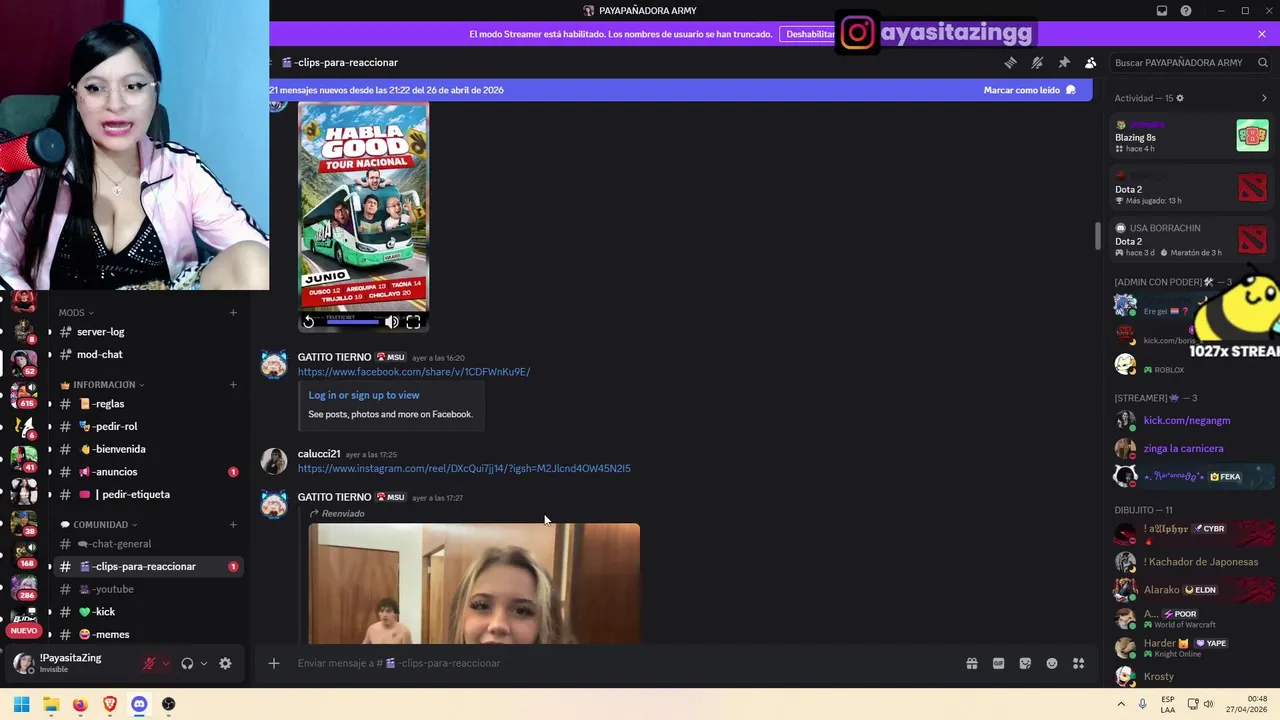Image resolution: width=1280 pixels, height=720 pixels.
Task: Open the forwarded video thumbnail from GATITO TIERNO
Action: tap(474, 584)
